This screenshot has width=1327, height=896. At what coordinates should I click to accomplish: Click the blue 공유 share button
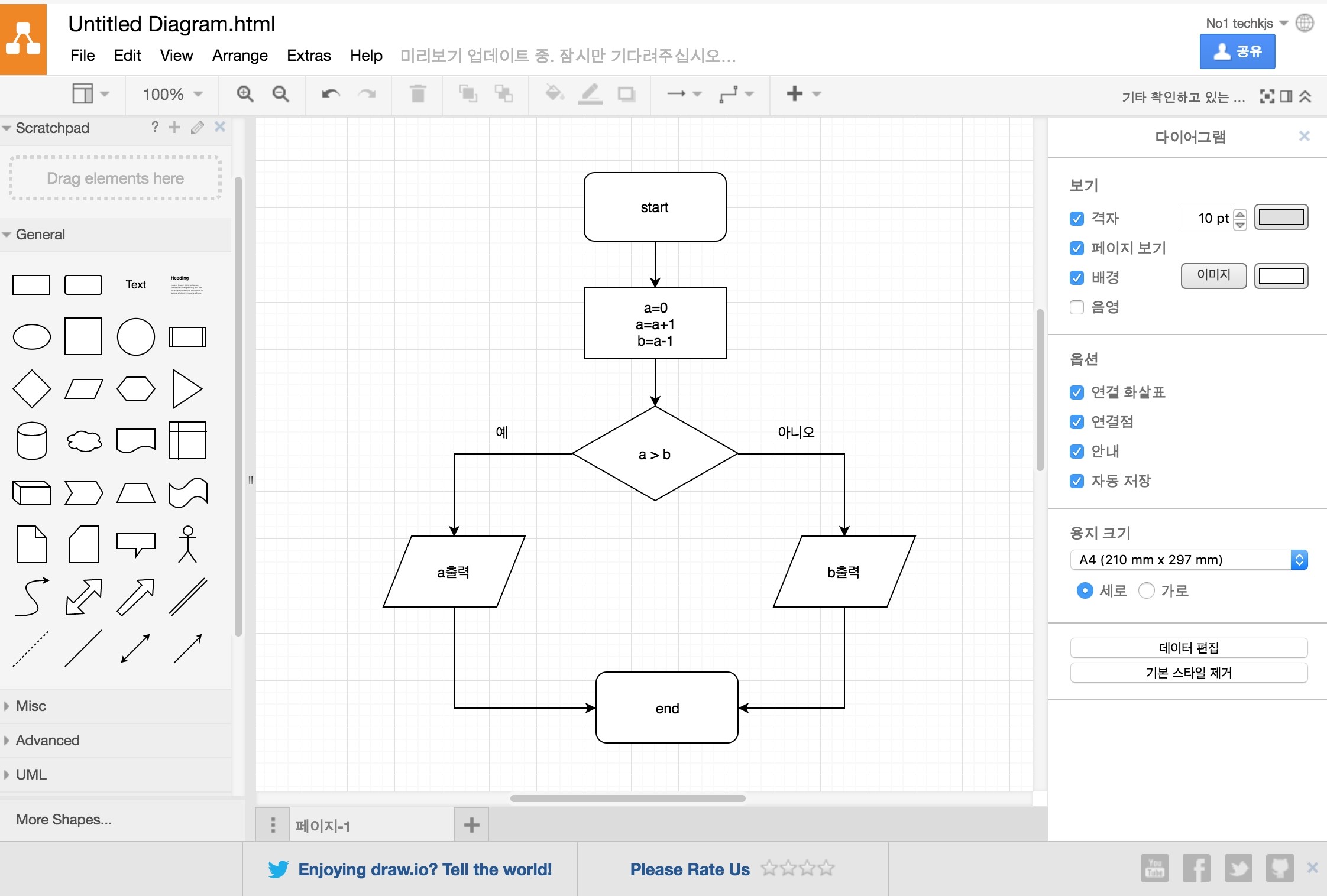pos(1237,51)
